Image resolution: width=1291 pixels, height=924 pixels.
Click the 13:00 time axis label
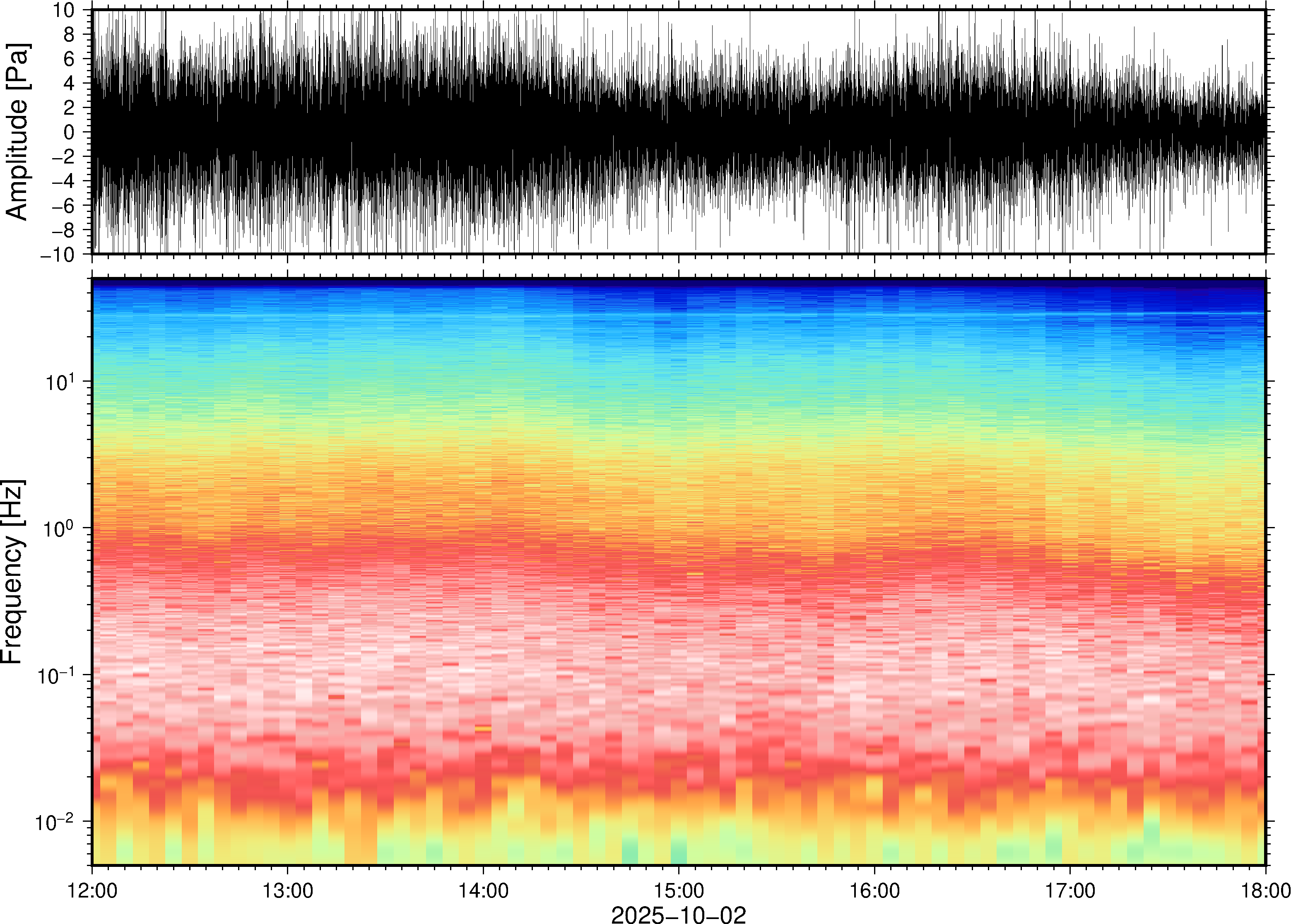click(x=287, y=890)
